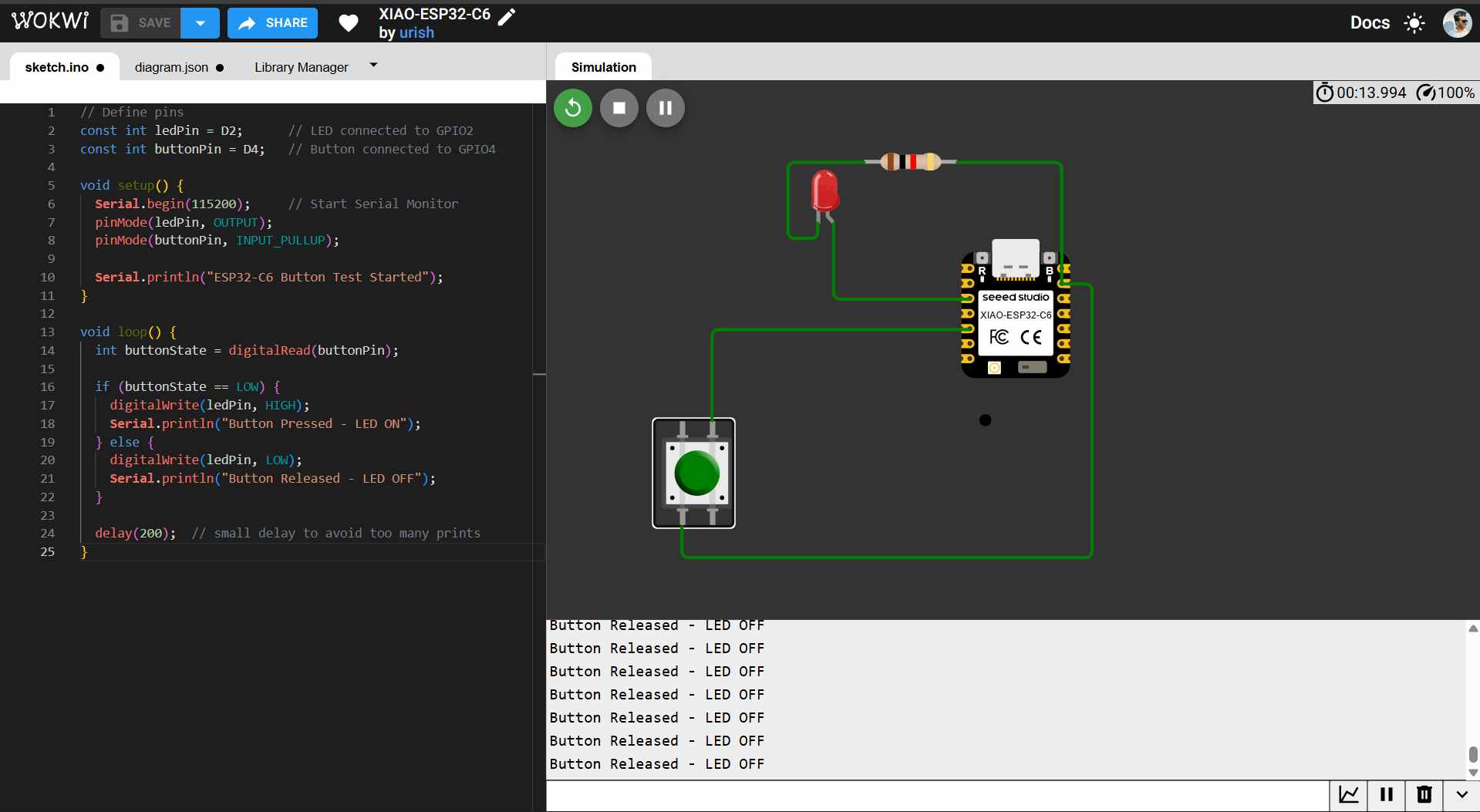Clear serial monitor with trash icon

pos(1424,794)
